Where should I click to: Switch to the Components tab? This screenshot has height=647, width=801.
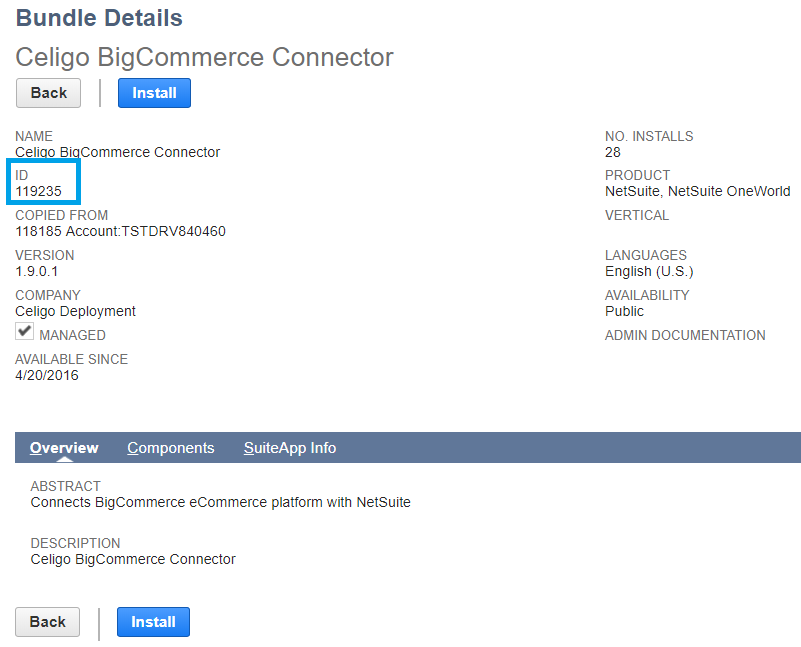170,448
